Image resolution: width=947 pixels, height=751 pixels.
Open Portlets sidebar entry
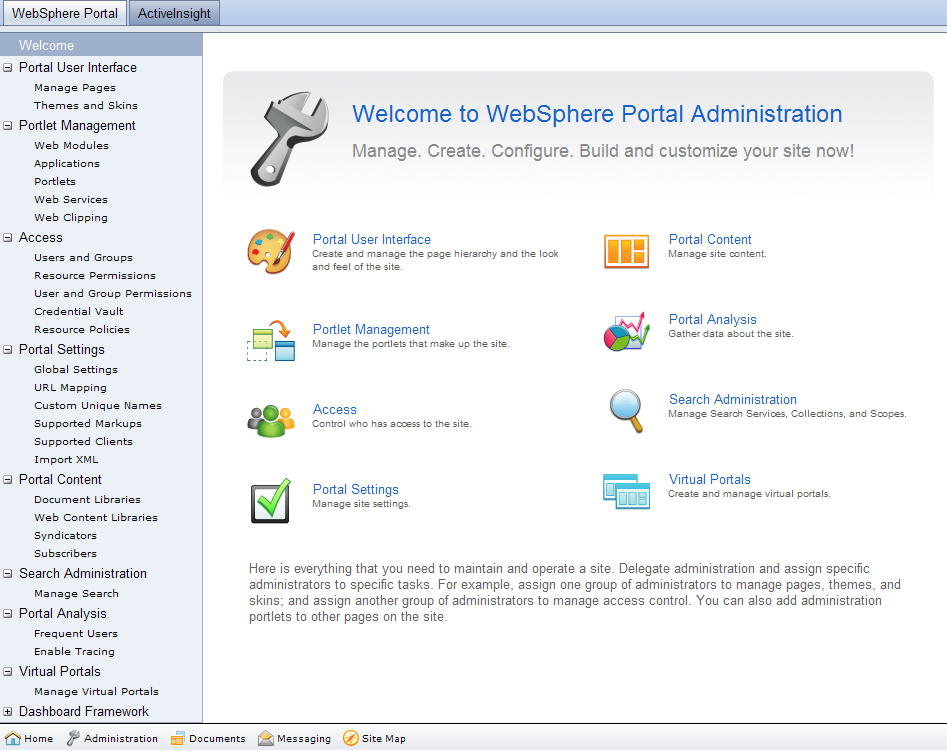click(55, 181)
